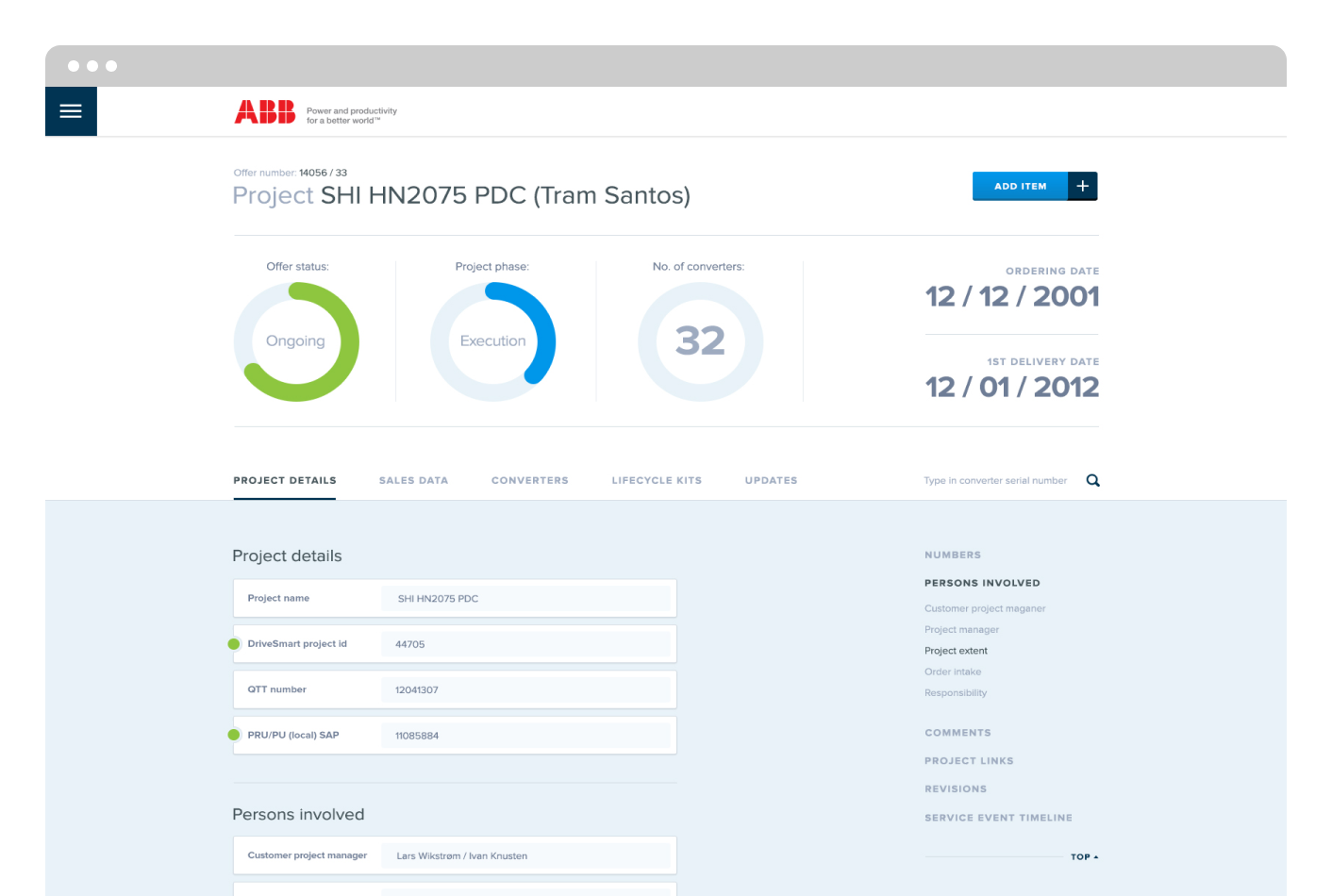
Task: Click the converter serial number search field
Action: point(995,481)
